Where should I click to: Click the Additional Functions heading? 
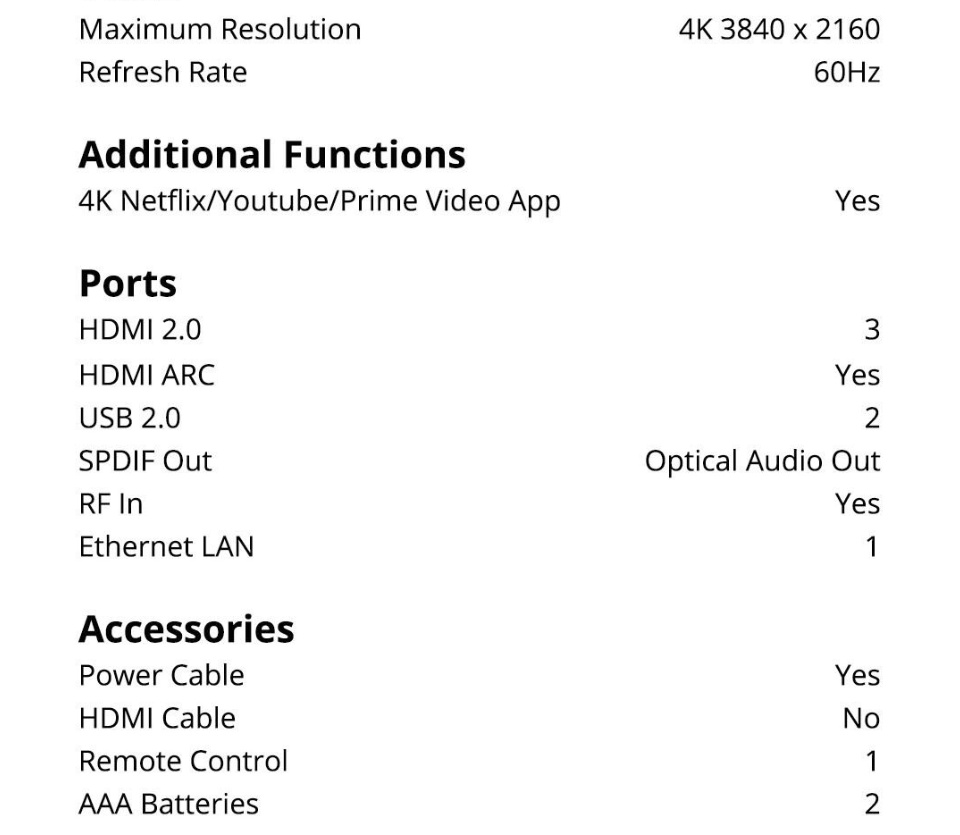[272, 155]
